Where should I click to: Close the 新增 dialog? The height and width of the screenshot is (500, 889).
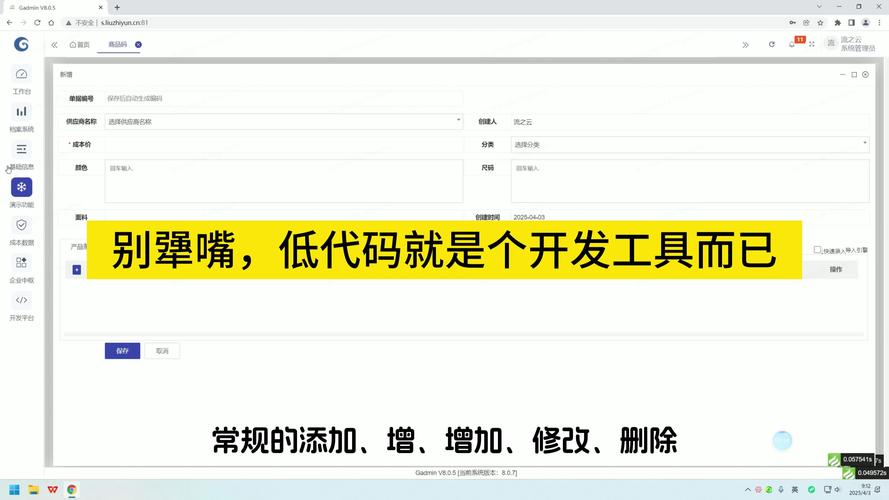(865, 74)
